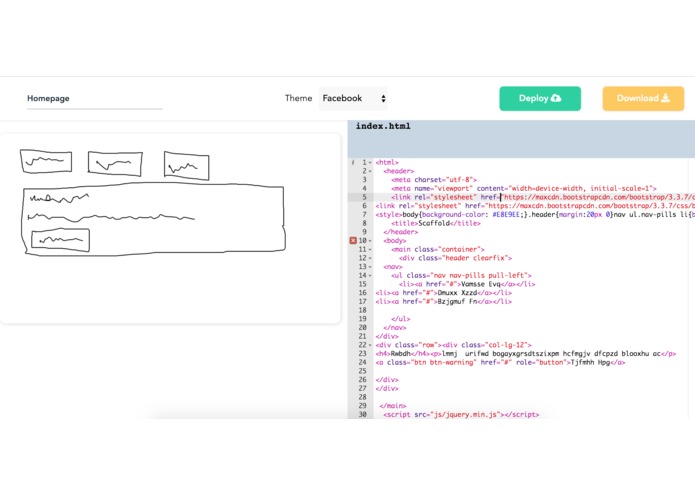
Task: Collapse the ul fold on line 14
Action: click(x=371, y=276)
